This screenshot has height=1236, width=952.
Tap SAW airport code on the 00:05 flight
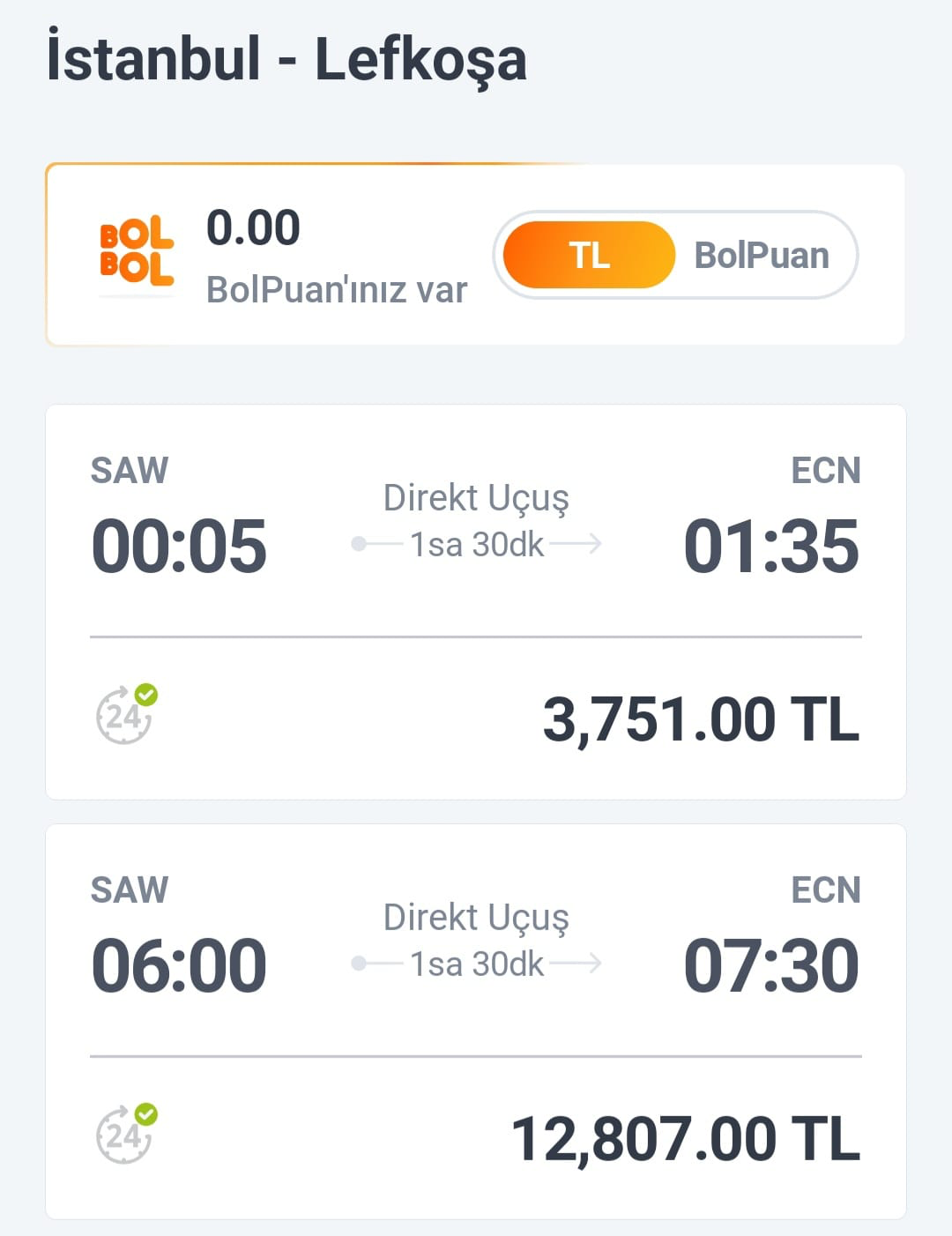pyautogui.click(x=130, y=470)
